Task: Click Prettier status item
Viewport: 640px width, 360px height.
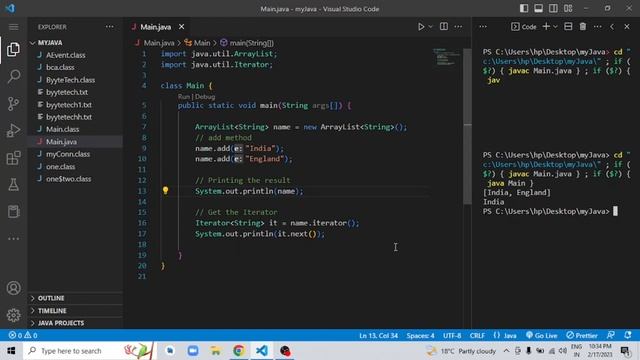Action: tap(582, 336)
